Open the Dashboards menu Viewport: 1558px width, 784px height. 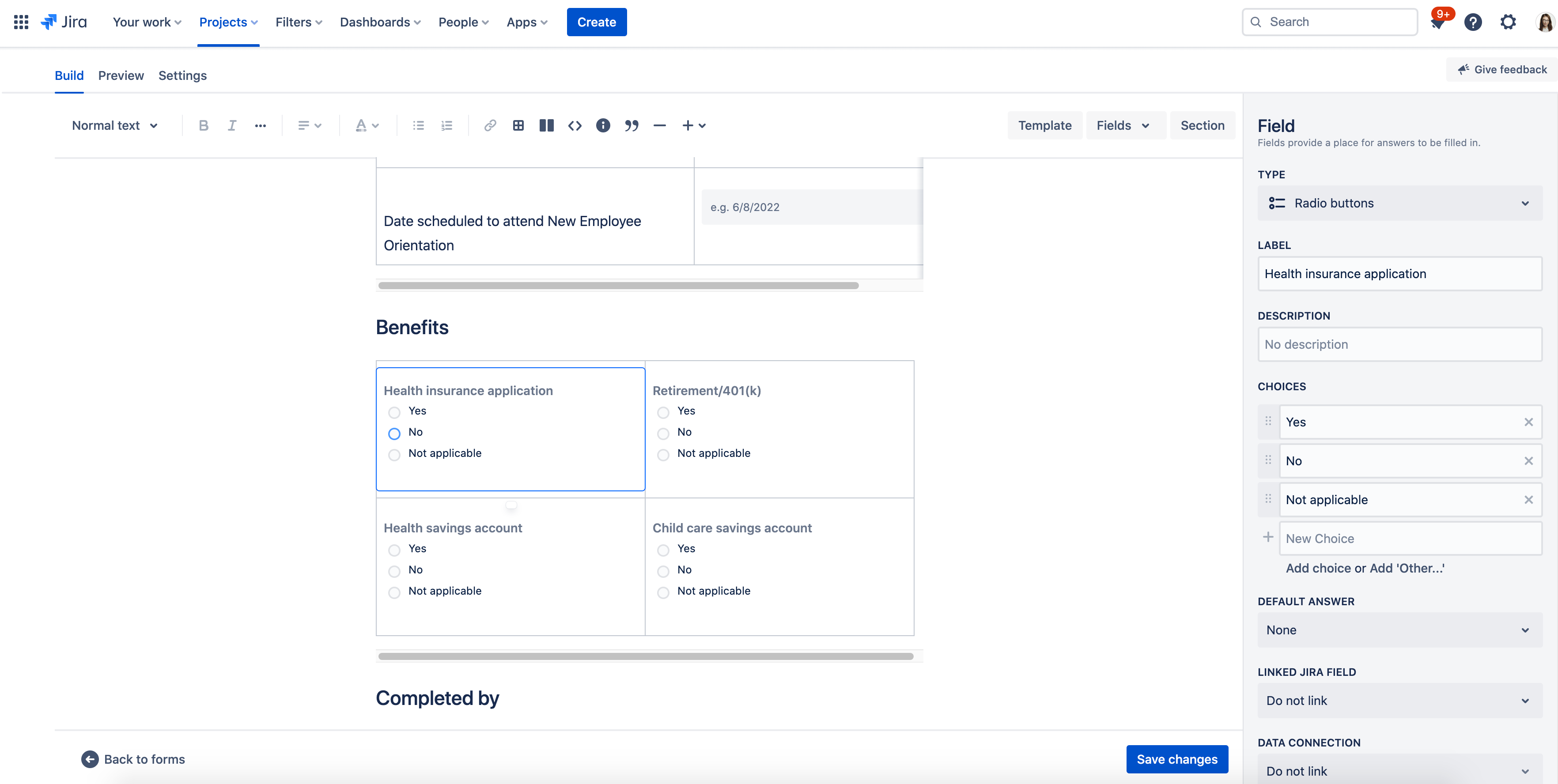tap(380, 23)
